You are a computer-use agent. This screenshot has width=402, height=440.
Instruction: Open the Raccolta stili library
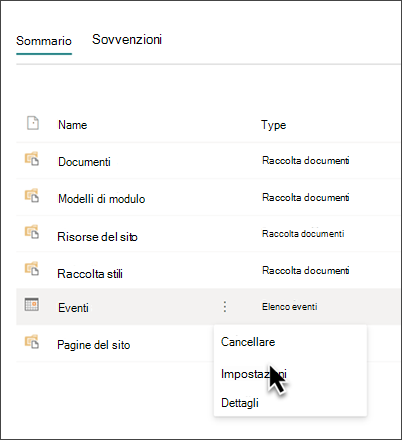coord(90,274)
